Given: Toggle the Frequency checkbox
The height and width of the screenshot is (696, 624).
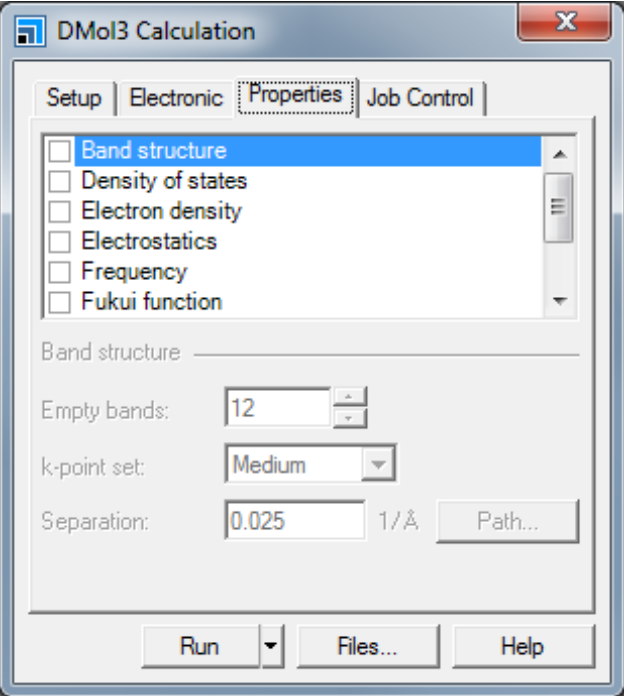Looking at the screenshot, I should [x=59, y=272].
